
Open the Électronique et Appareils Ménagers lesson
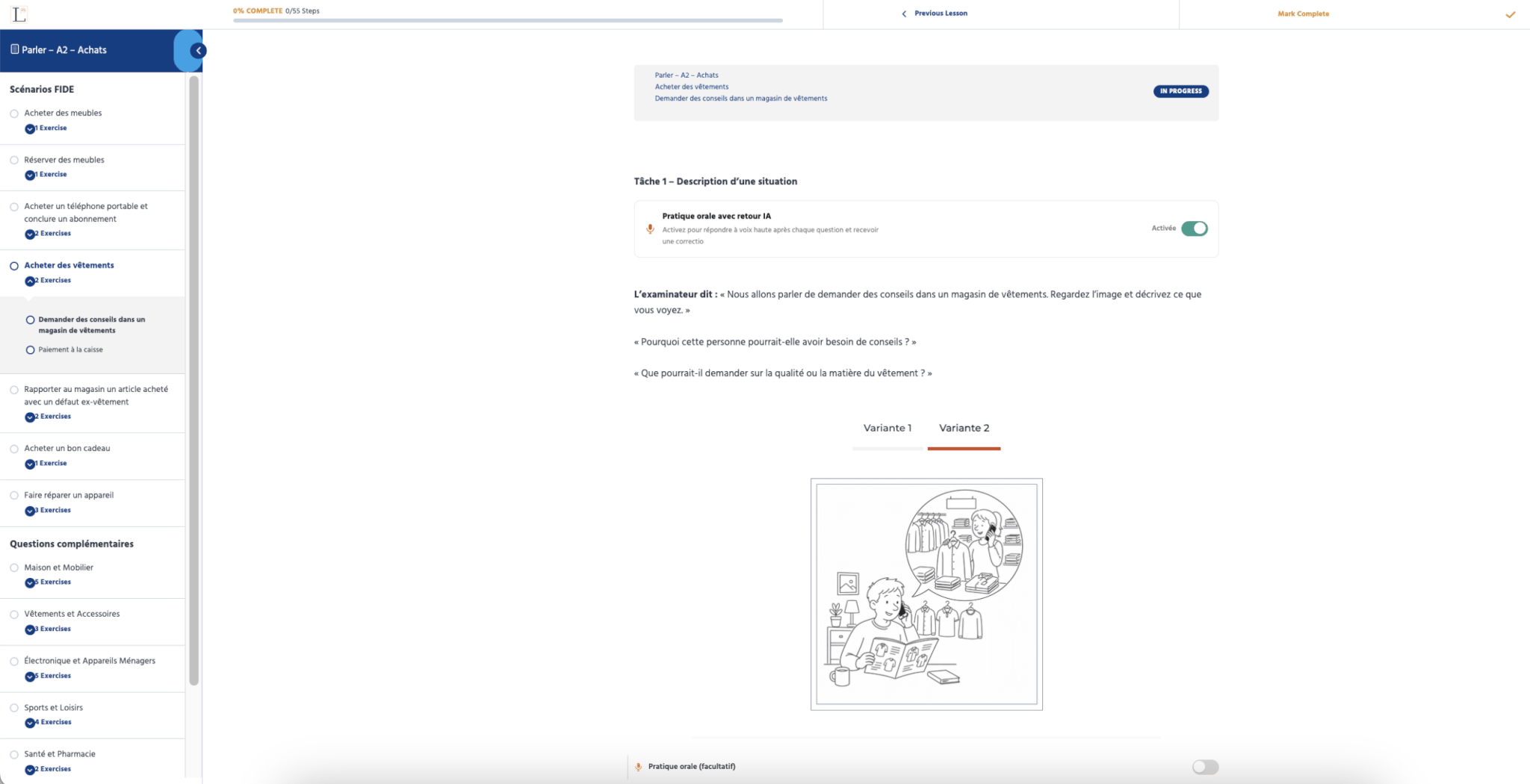90,662
